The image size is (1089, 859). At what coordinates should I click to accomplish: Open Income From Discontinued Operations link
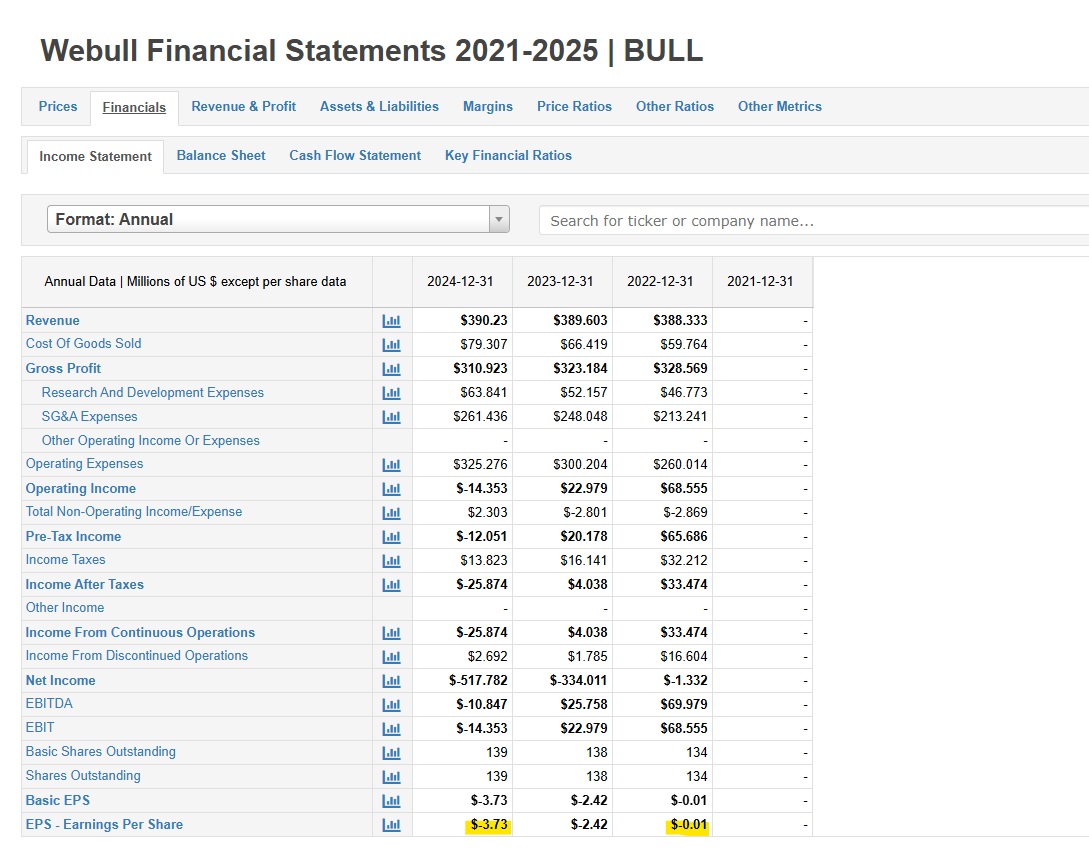pyautogui.click(x=137, y=655)
